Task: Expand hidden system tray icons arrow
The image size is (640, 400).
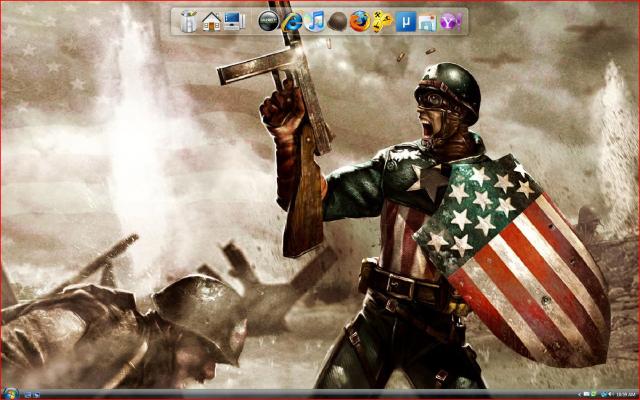Action: click(x=579, y=394)
